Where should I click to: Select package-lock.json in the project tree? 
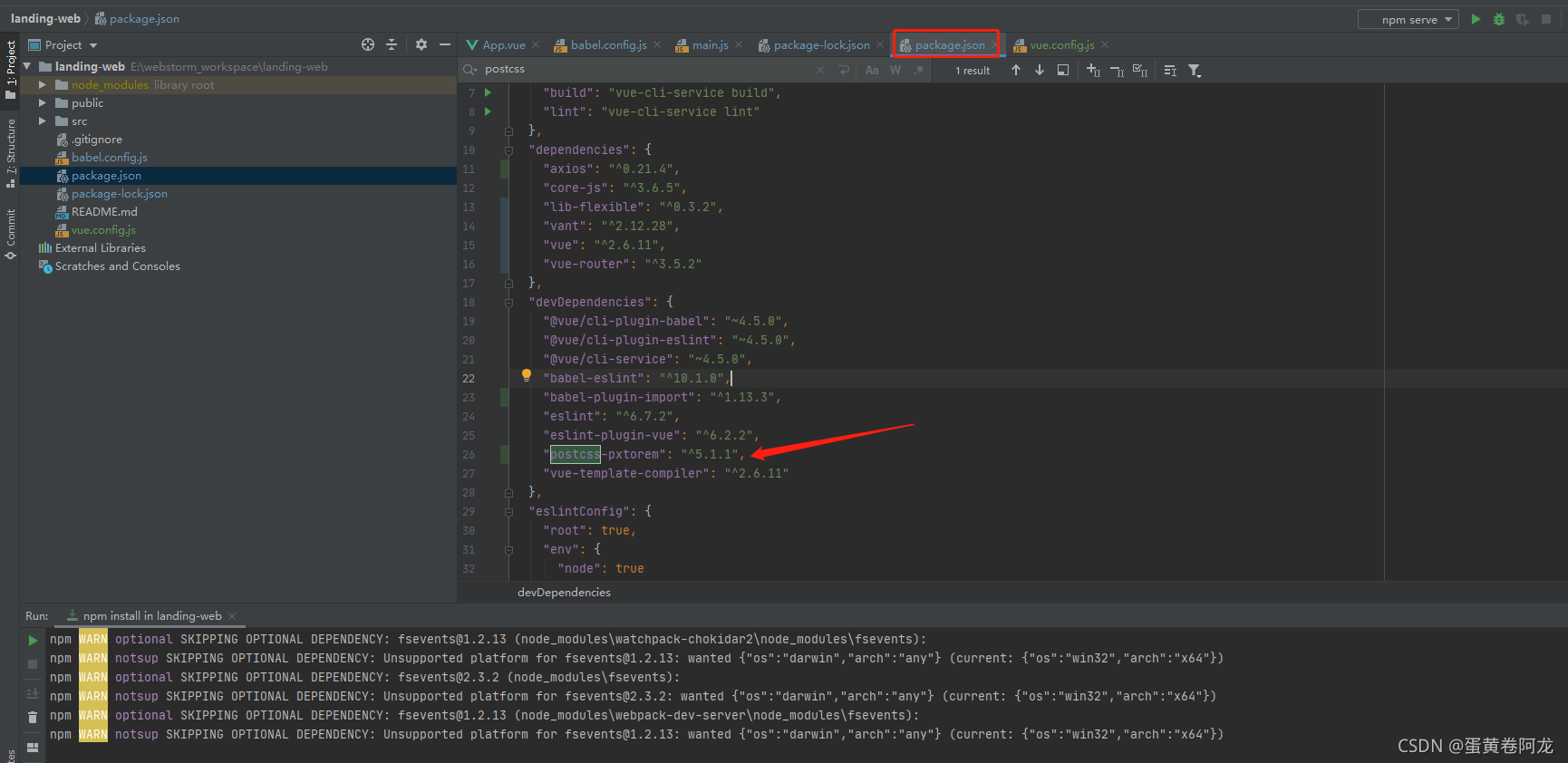tap(119, 194)
